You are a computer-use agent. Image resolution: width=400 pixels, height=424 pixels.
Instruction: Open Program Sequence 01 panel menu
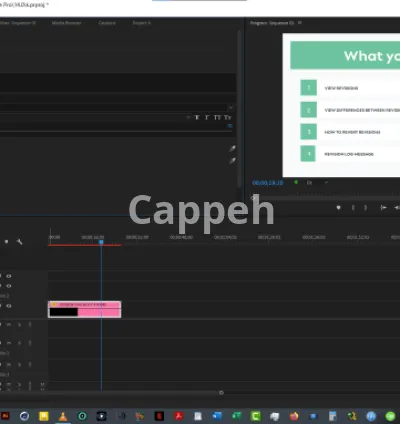tap(300, 23)
